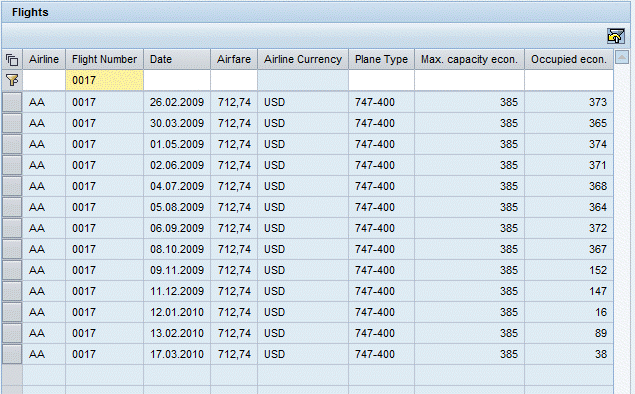
Task: Focus the Occupied econ. filter field
Action: coord(569,80)
